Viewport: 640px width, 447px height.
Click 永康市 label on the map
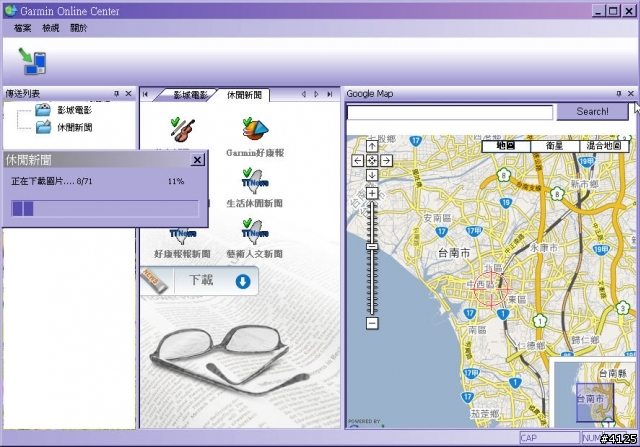(544, 247)
